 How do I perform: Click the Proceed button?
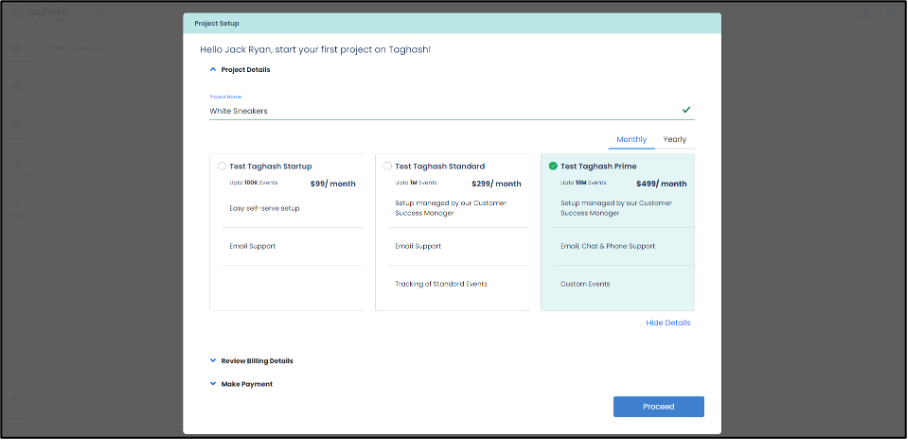(x=658, y=406)
